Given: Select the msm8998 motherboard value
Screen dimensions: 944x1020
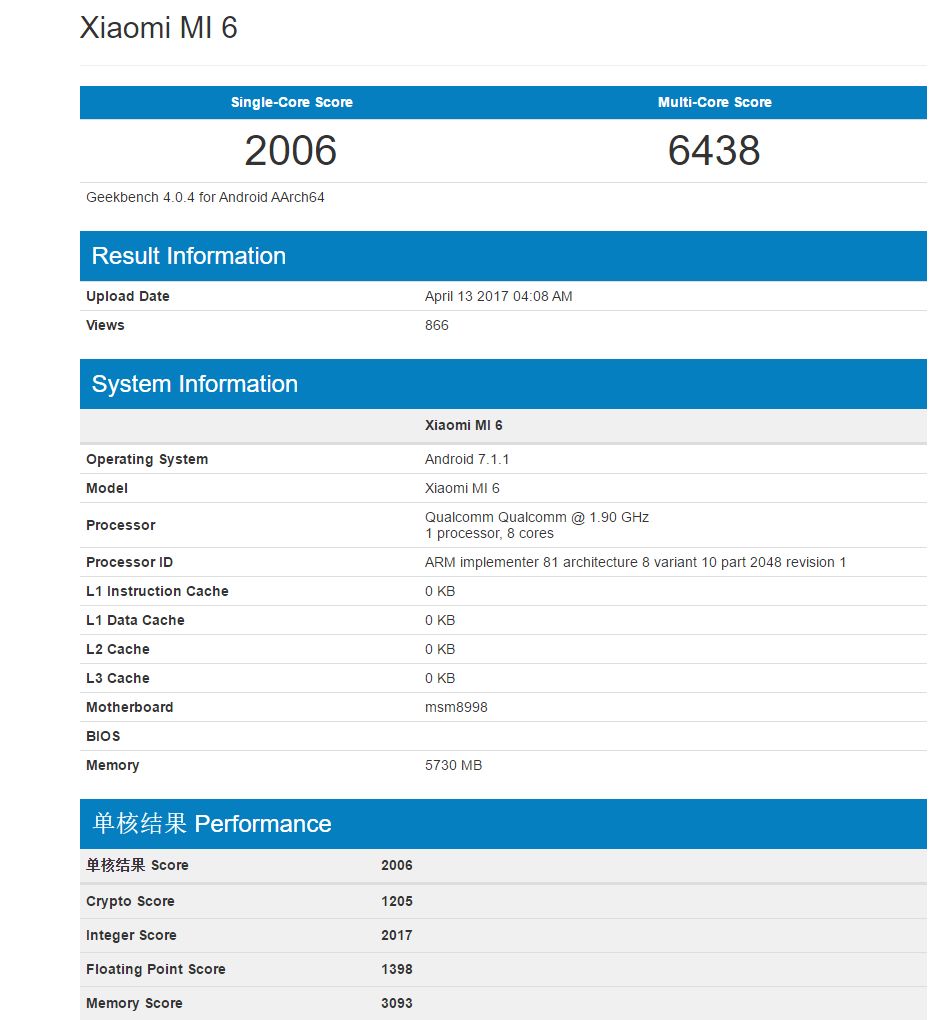Looking at the screenshot, I should (x=456, y=707).
